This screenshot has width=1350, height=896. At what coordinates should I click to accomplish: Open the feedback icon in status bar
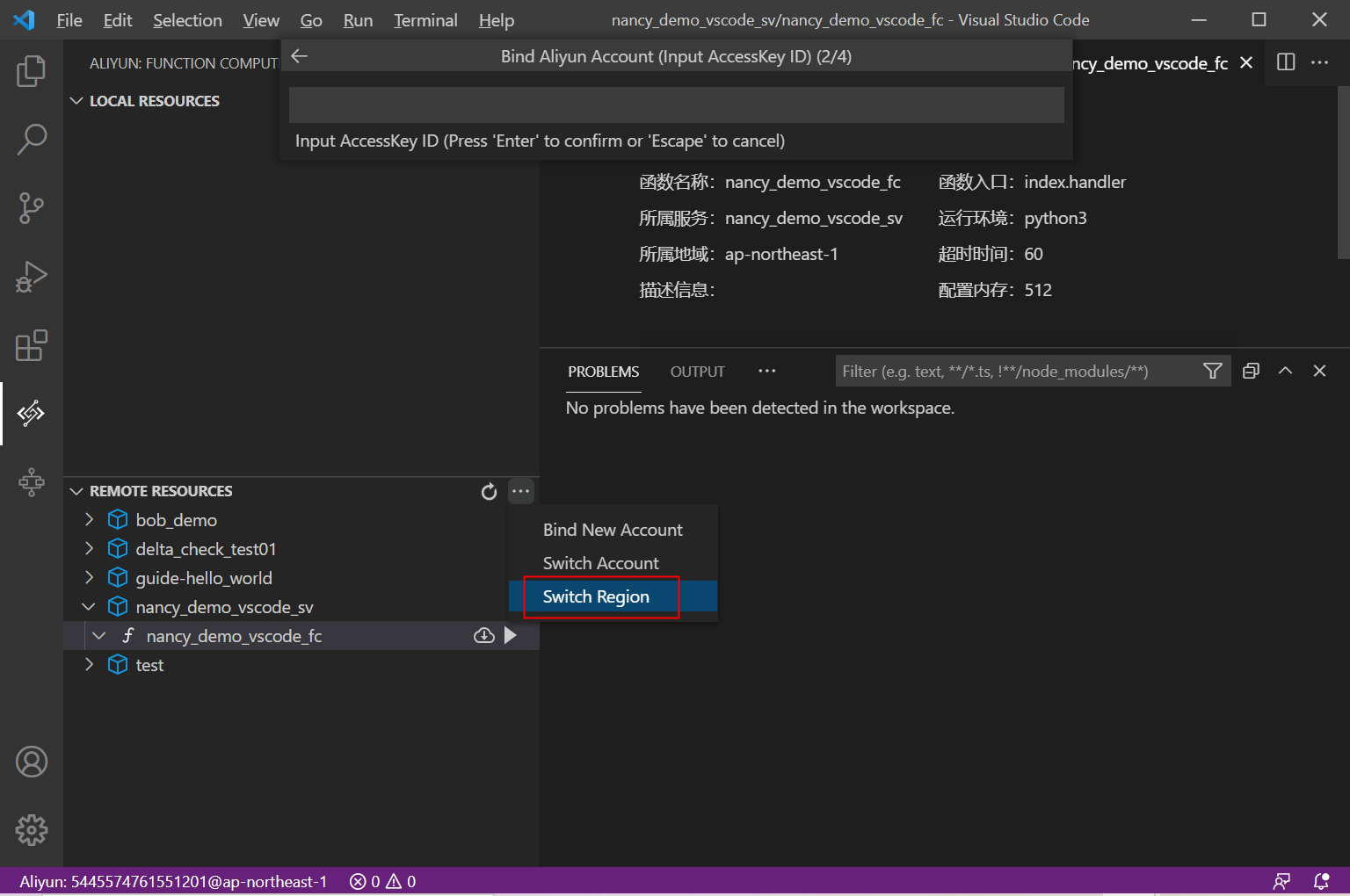point(1282,881)
